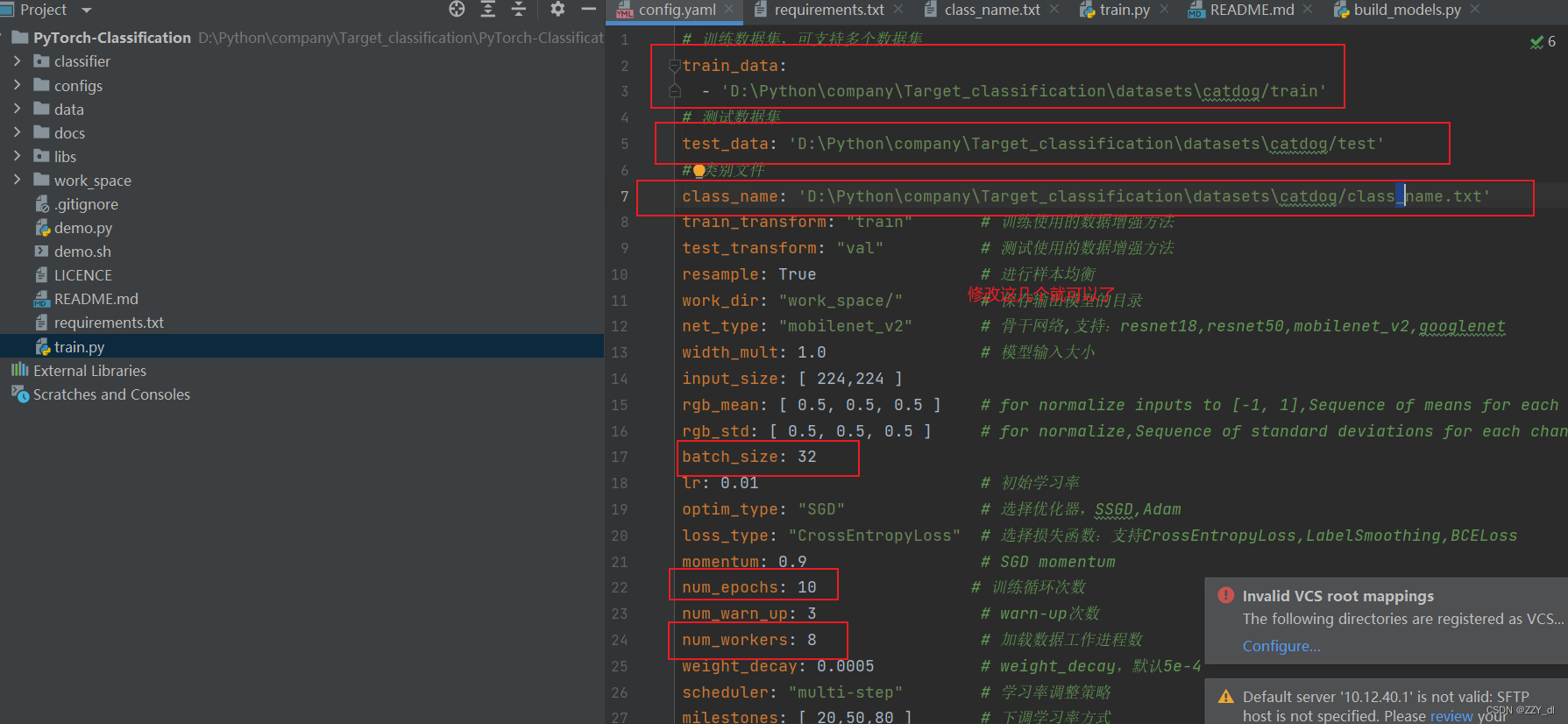
Task: Click the Project tool window title
Action: tap(43, 10)
